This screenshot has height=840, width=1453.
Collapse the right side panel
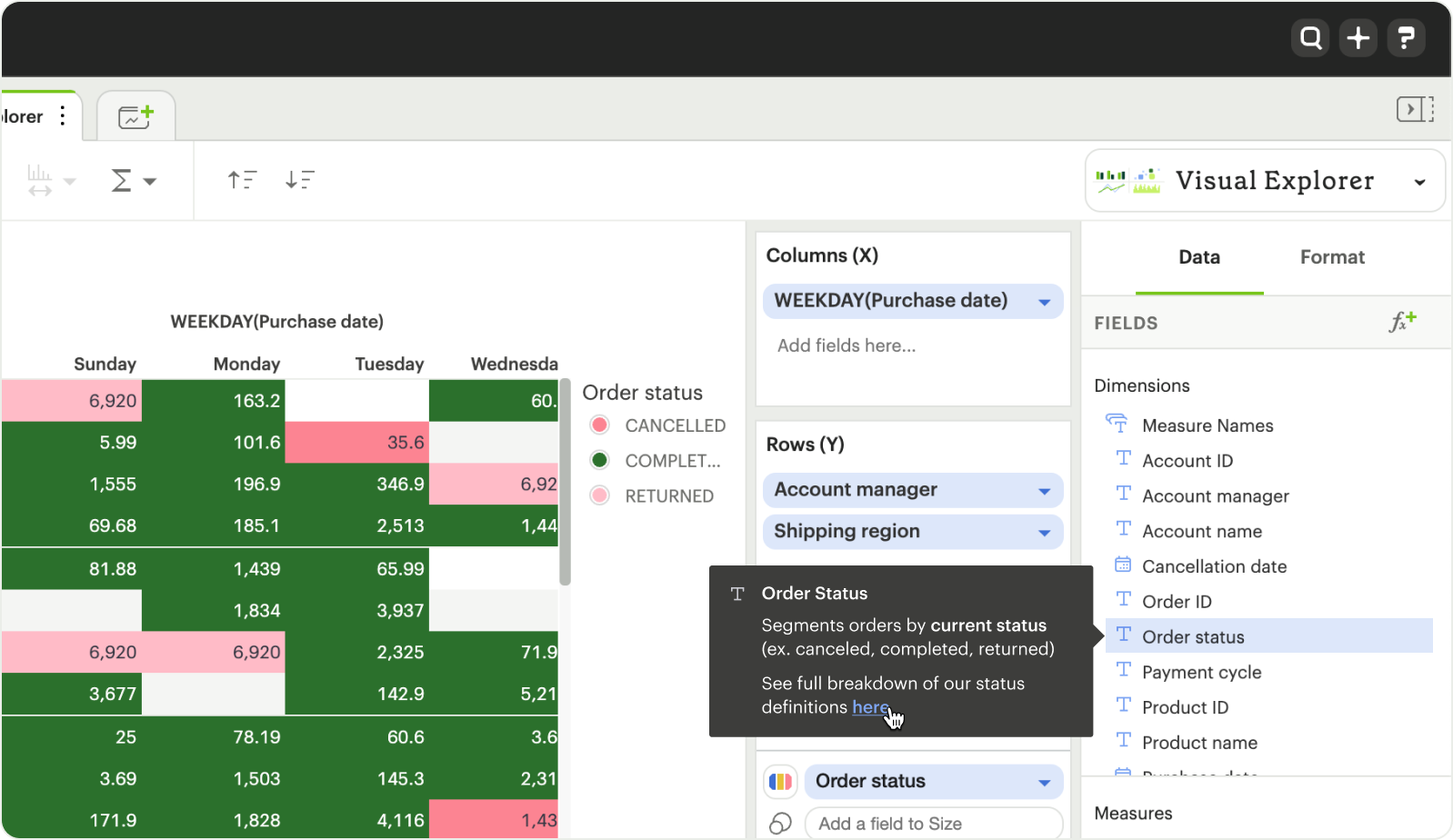1415,110
